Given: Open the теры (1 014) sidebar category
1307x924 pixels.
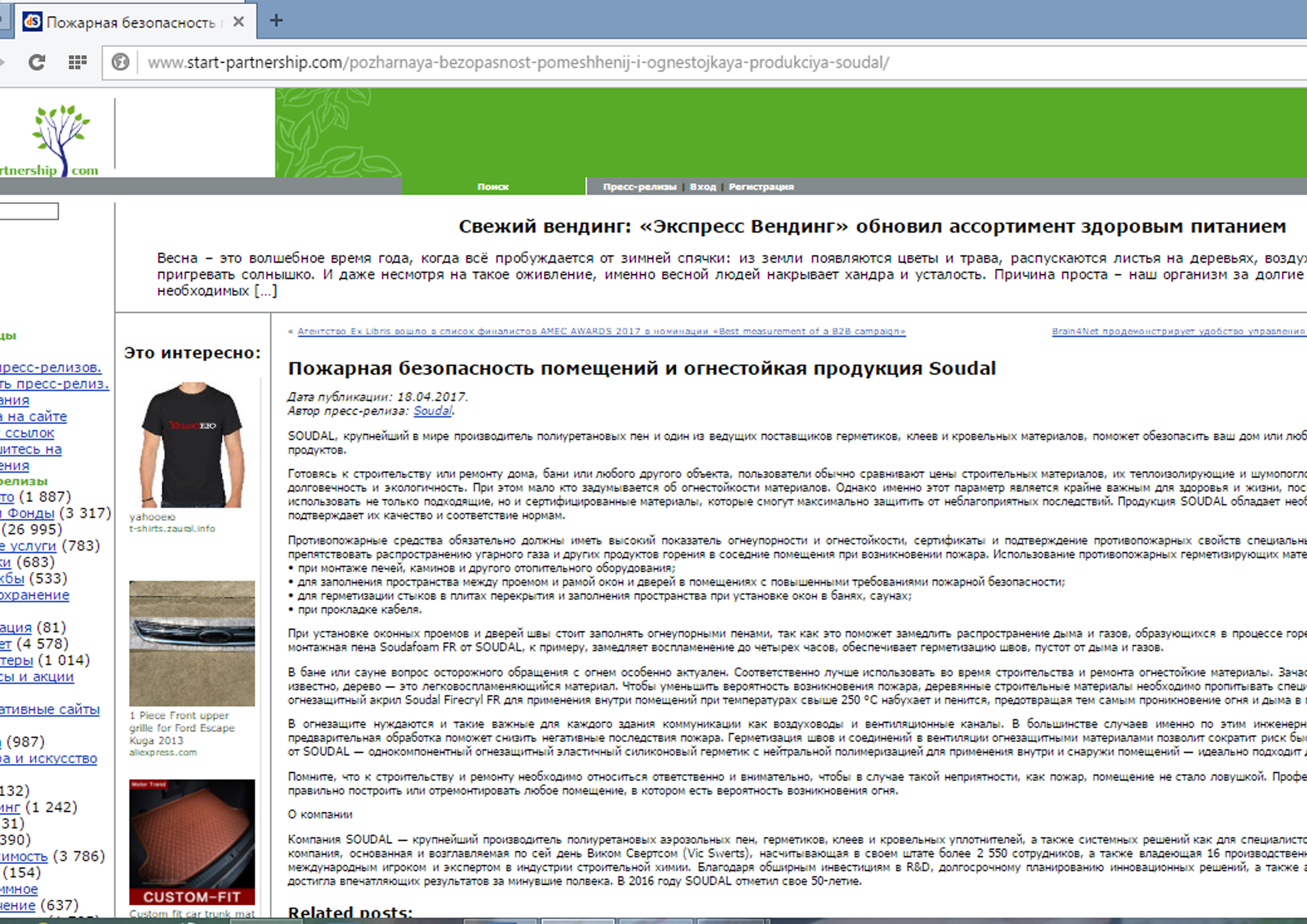Looking at the screenshot, I should click(16, 660).
